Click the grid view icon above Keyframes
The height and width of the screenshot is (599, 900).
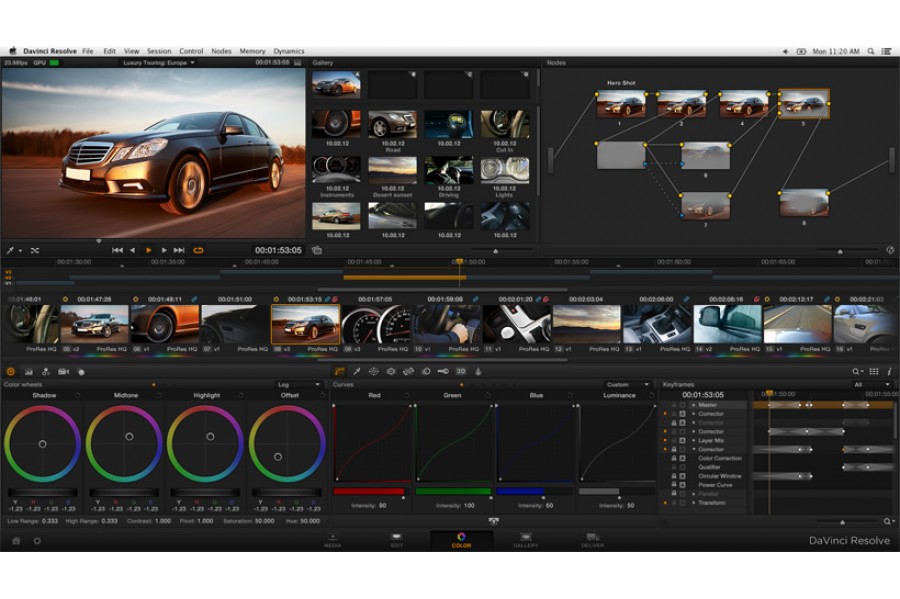pos(874,372)
